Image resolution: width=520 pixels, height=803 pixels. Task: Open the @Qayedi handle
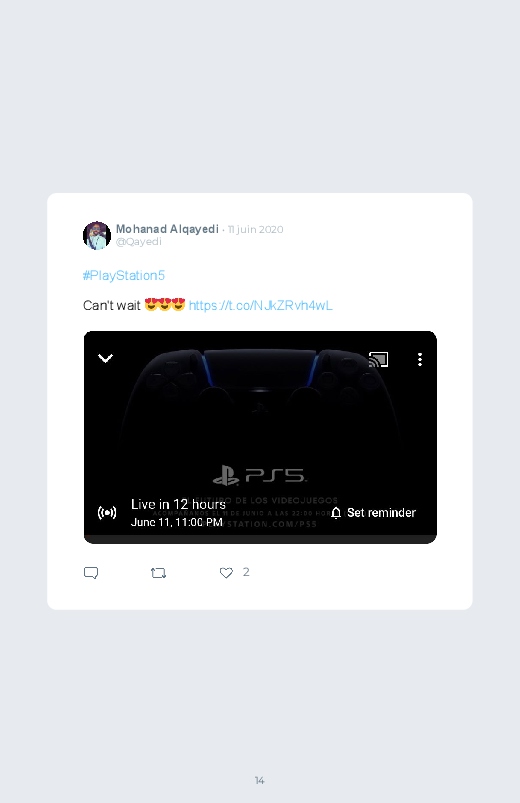click(138, 242)
